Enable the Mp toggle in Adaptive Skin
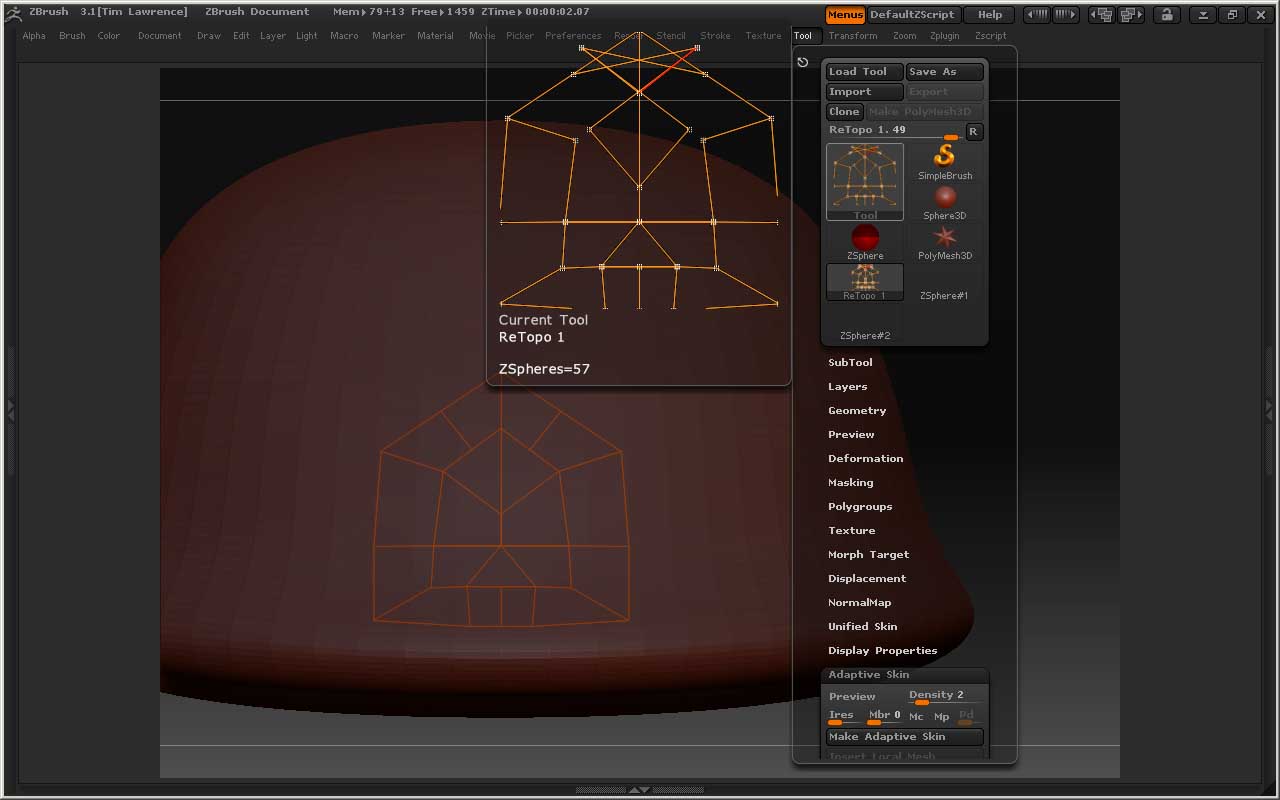The width and height of the screenshot is (1280, 800). 940,716
